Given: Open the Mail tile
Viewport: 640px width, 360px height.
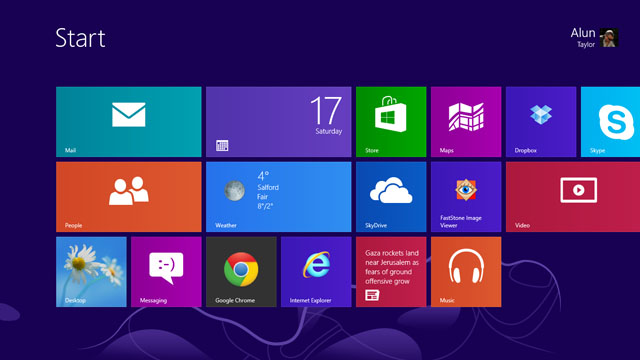Looking at the screenshot, I should [129, 122].
